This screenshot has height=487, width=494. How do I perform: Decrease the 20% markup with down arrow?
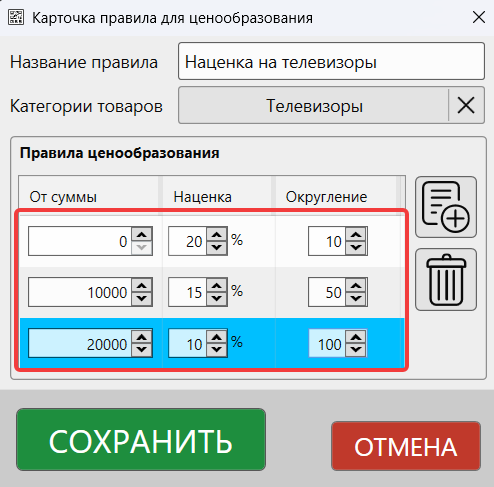coord(217,248)
